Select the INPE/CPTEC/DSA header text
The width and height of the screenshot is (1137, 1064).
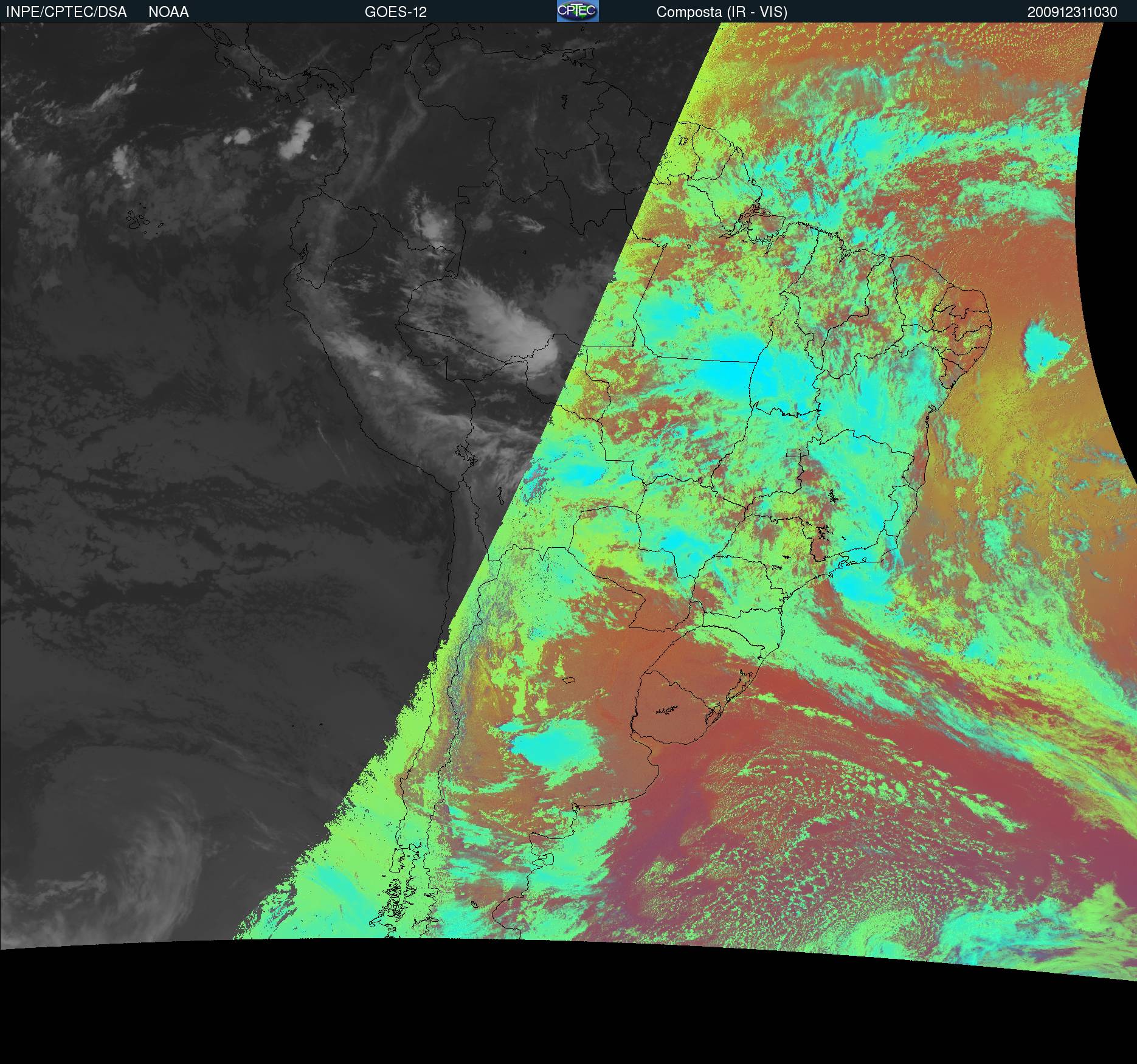[66, 12]
